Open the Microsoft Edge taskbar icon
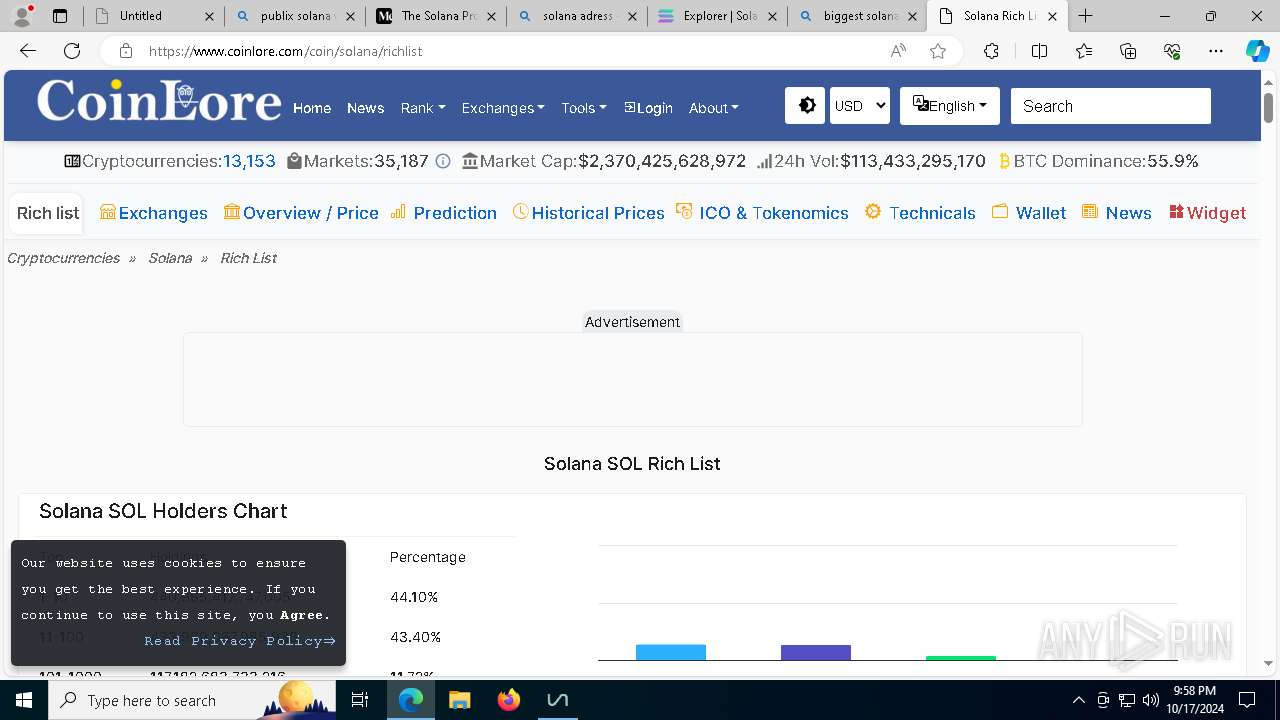The height and width of the screenshot is (720, 1280). [411, 700]
